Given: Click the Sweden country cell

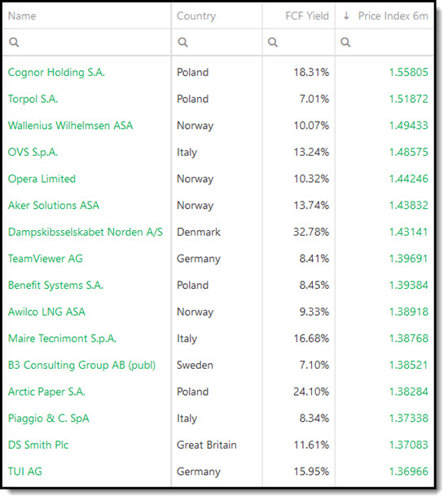Looking at the screenshot, I should coord(195,365).
